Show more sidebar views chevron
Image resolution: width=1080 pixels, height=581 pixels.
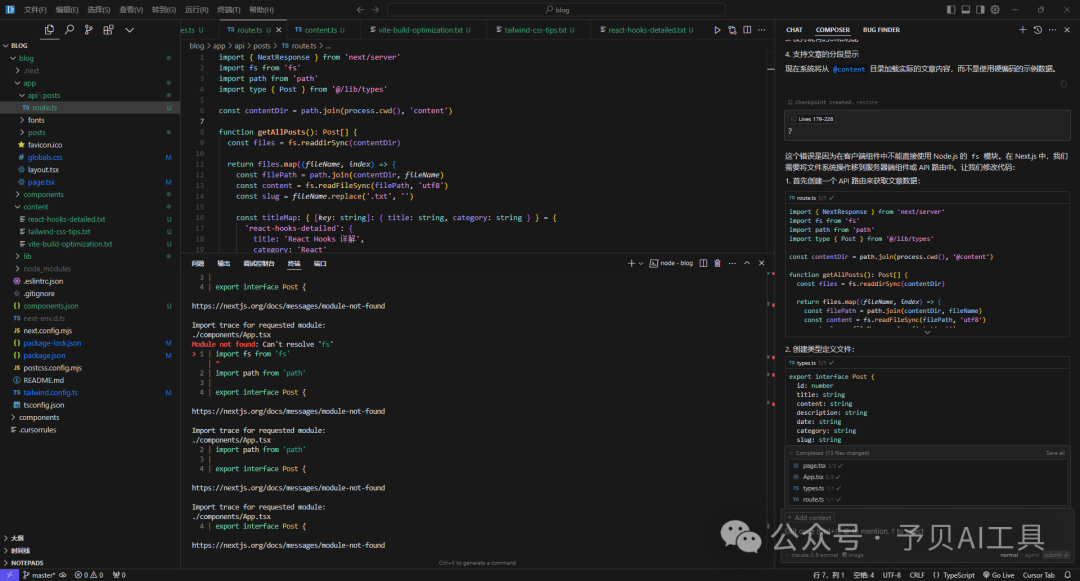point(129,30)
